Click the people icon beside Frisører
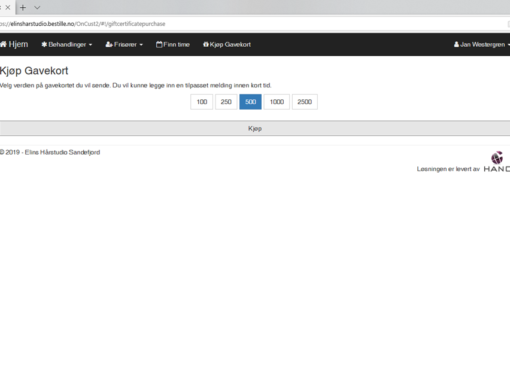Viewport: 510px width, 382px height. pos(109,44)
